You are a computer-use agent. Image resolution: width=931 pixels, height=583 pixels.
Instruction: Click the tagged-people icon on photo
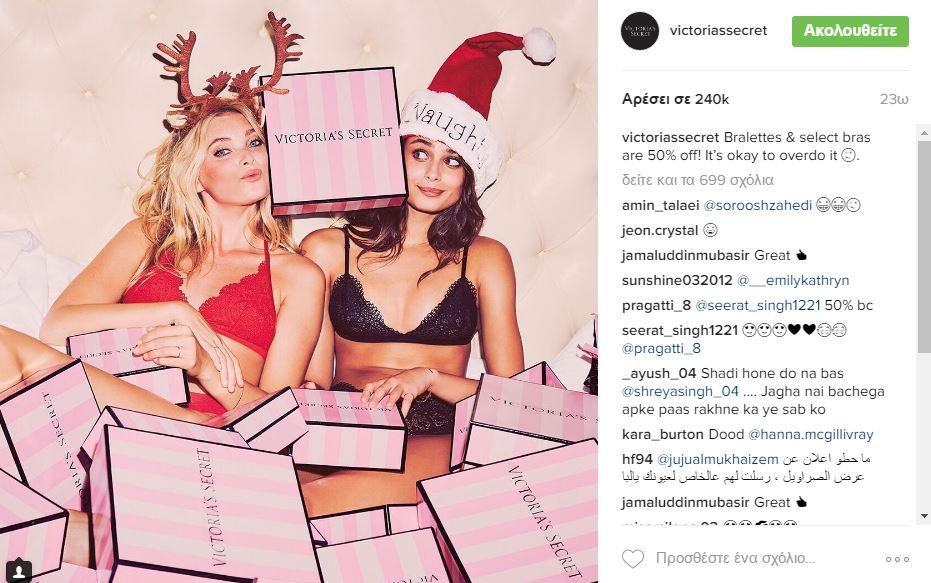[19, 571]
